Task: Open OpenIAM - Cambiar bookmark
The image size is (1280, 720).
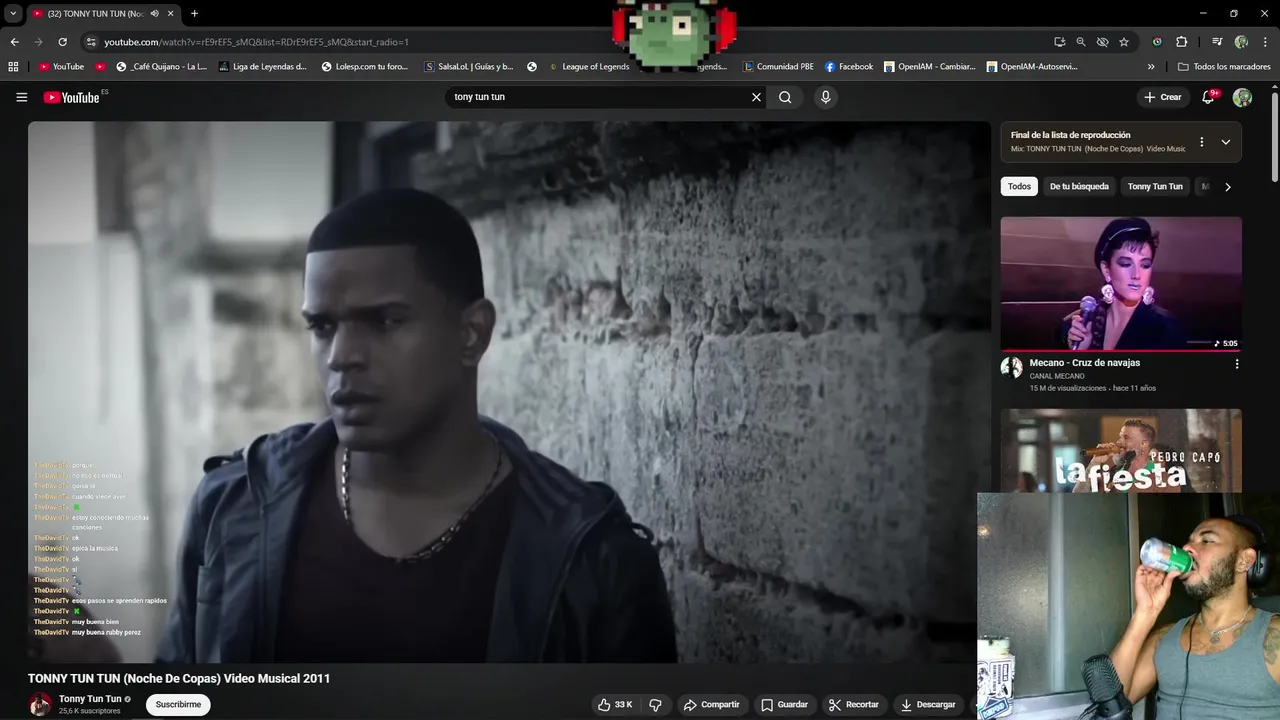Action: coord(929,67)
